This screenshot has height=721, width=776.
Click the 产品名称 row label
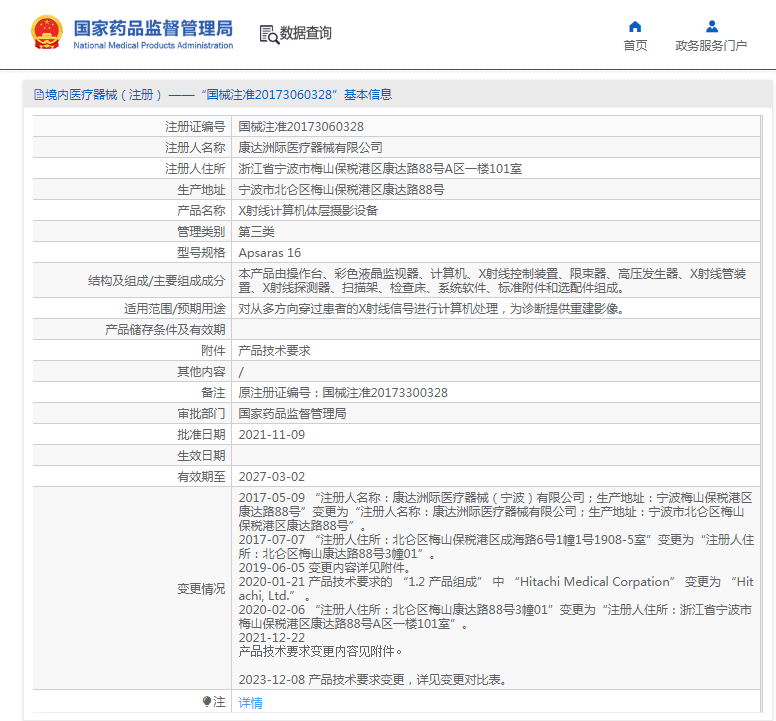201,211
